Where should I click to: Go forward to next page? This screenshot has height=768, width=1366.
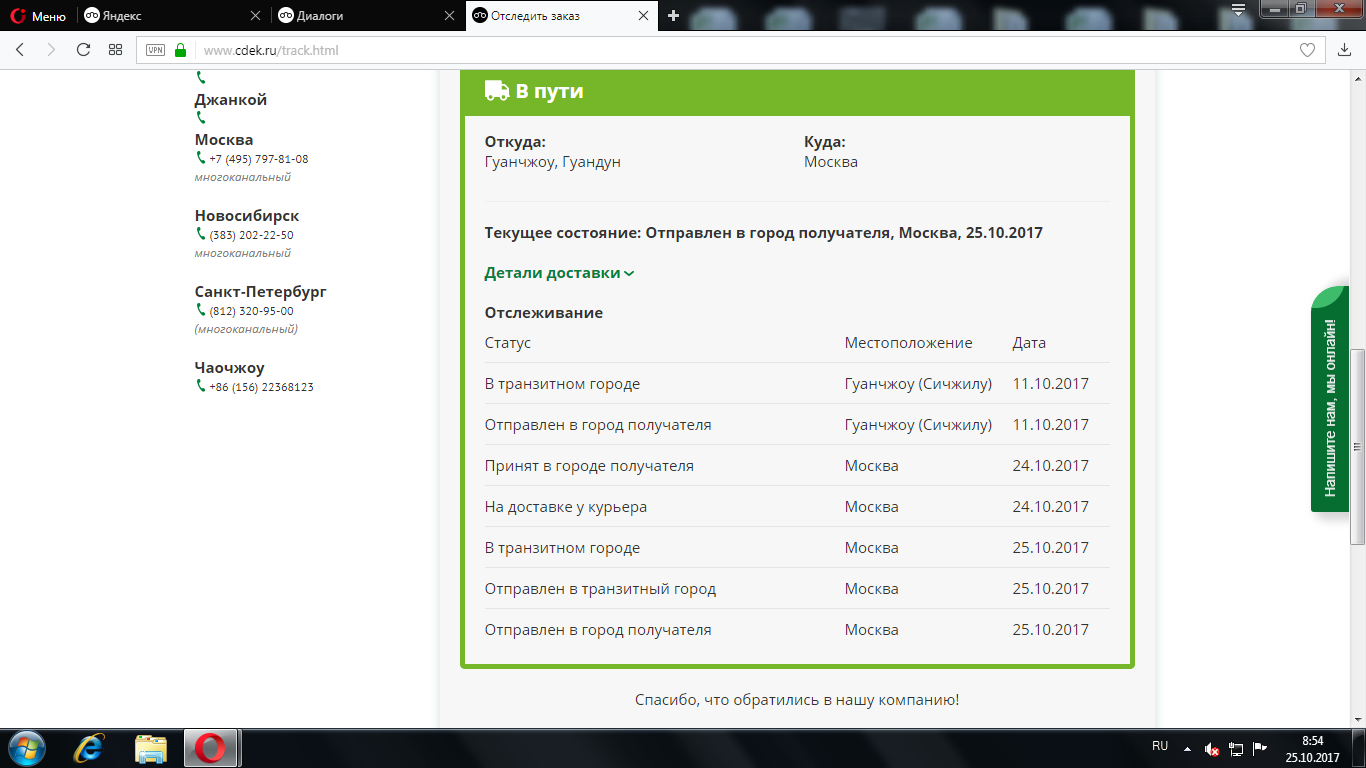pyautogui.click(x=50, y=50)
